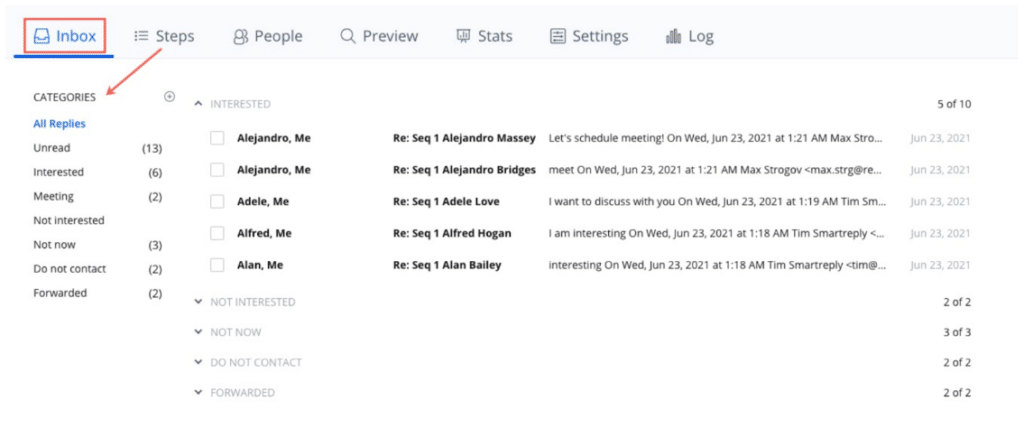
Task: Tick the Alan Bailey reply checkbox
Action: coord(217,265)
